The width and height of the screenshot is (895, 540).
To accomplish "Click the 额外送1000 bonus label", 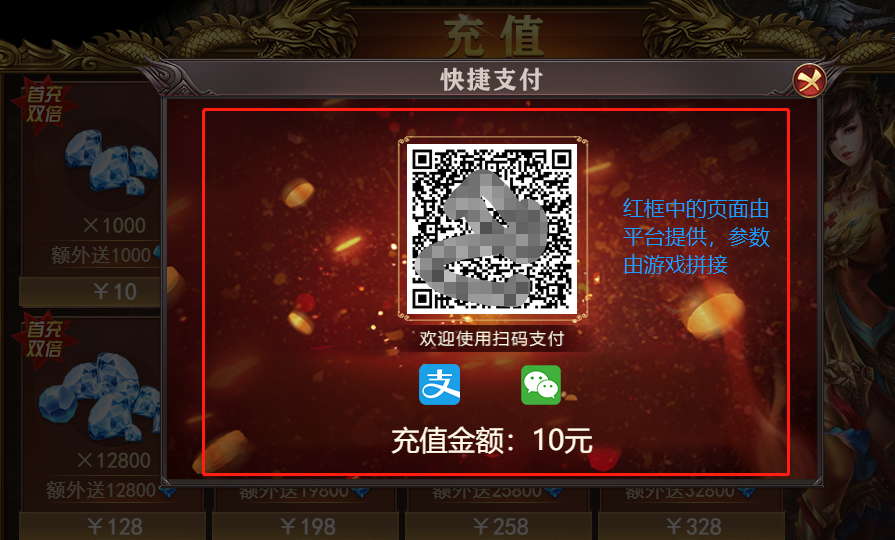I will 102,255.
